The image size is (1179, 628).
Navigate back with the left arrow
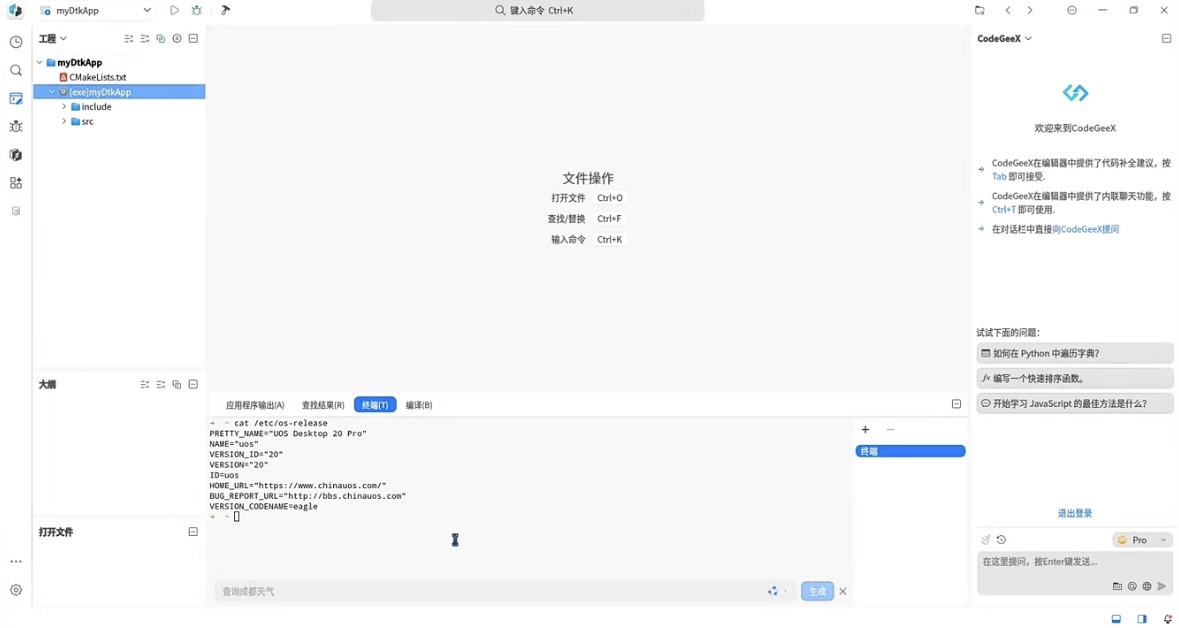pyautogui.click(x=1008, y=11)
